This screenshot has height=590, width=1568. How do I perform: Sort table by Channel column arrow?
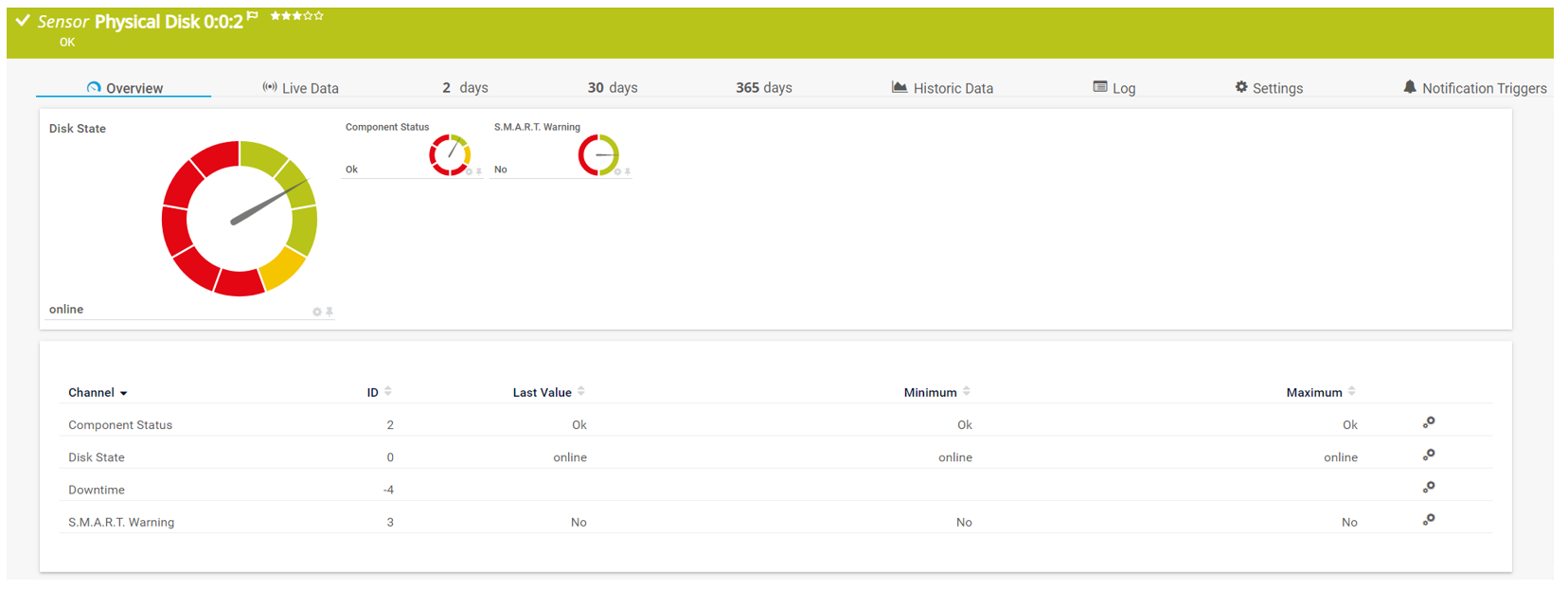click(x=124, y=393)
